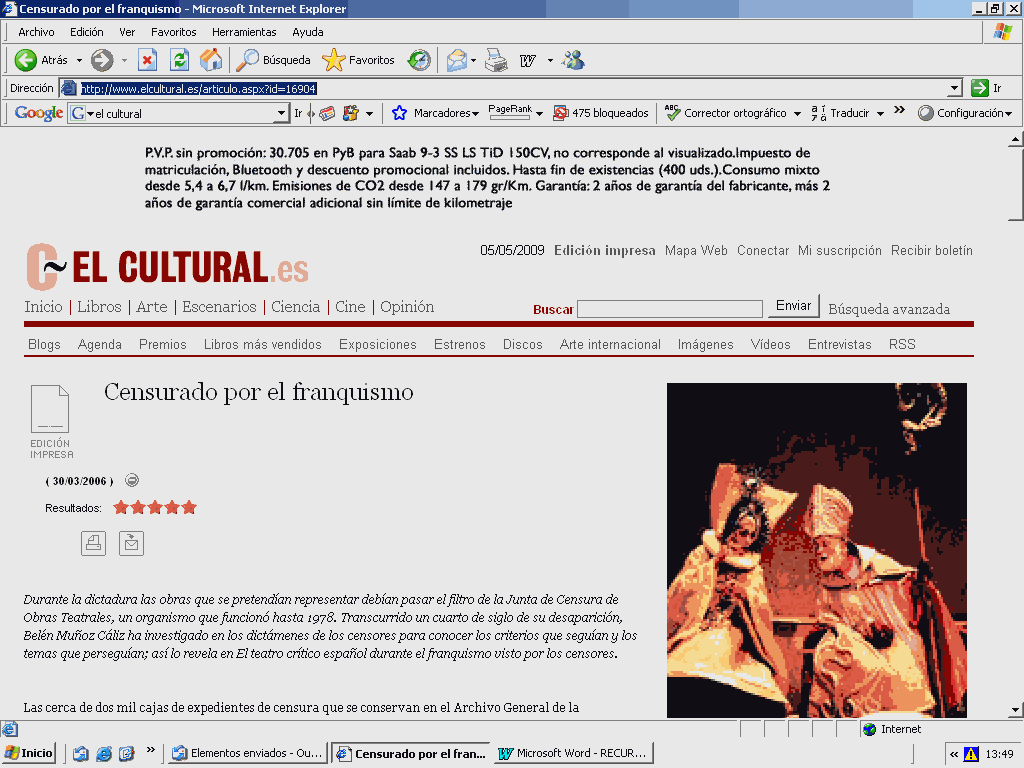Viewport: 1024px width, 768px height.
Task: Open the Libros section link
Action: point(99,307)
